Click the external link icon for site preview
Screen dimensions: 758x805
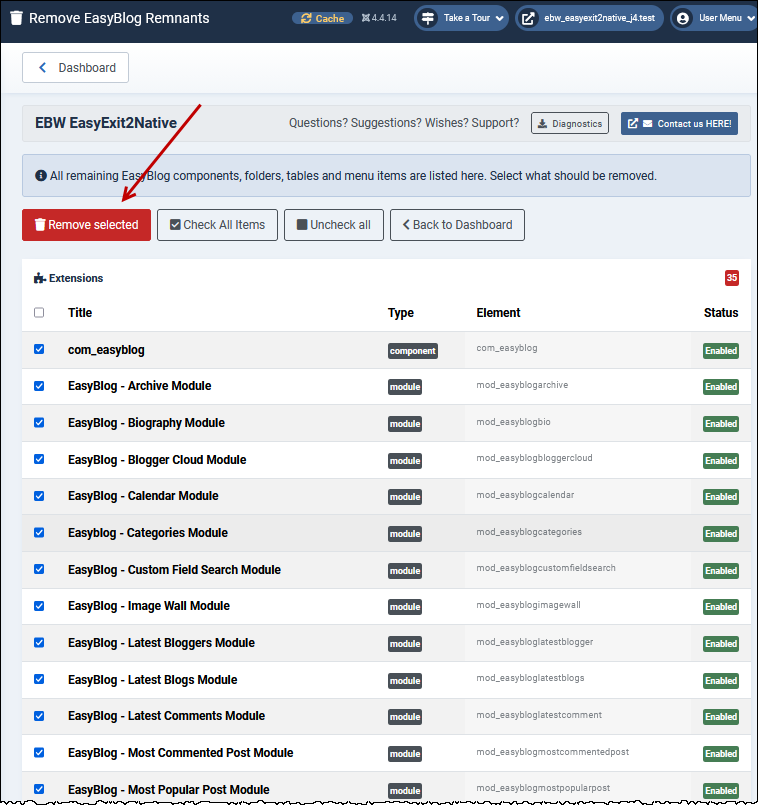pyautogui.click(x=528, y=18)
